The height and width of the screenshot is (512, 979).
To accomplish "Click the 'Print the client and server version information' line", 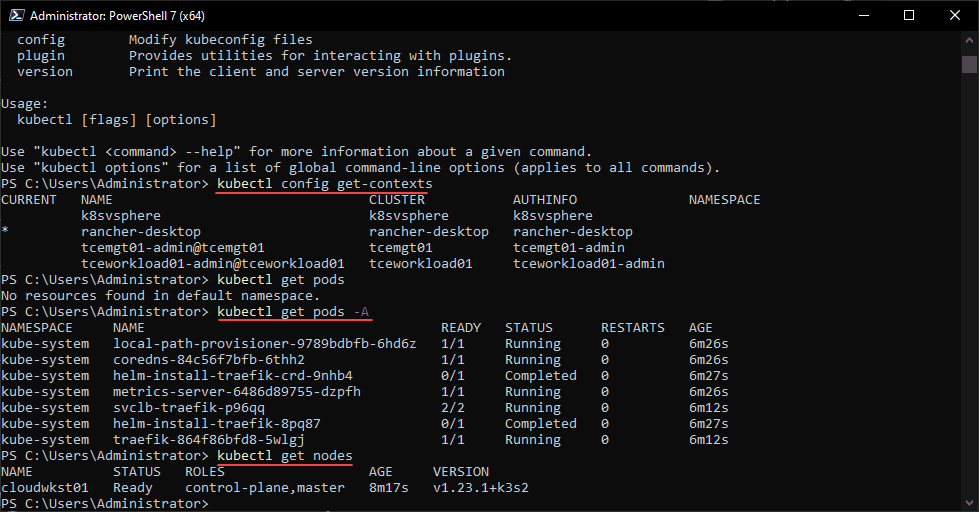I will (x=317, y=72).
